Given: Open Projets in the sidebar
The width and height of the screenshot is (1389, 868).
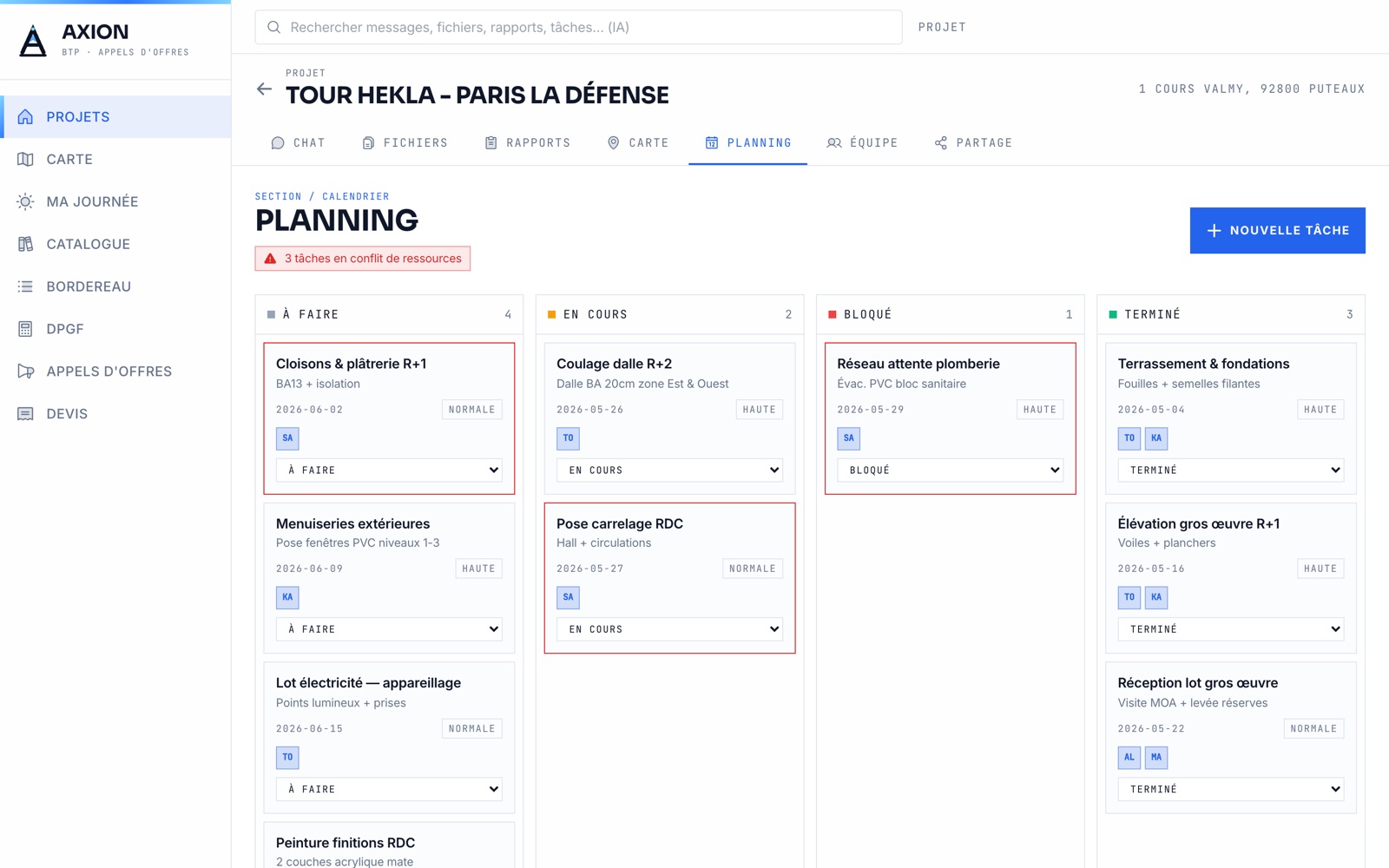Looking at the screenshot, I should coord(115,117).
